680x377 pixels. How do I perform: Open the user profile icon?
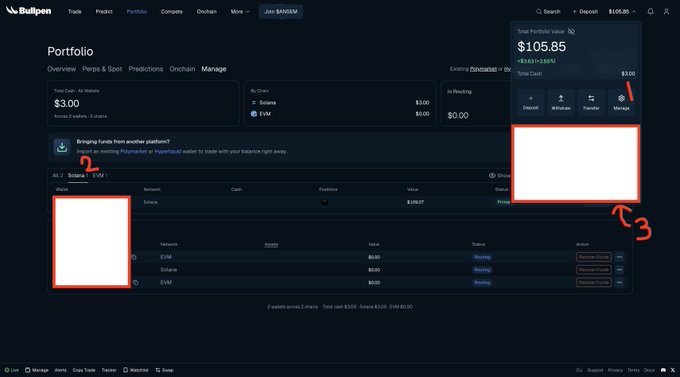click(666, 12)
